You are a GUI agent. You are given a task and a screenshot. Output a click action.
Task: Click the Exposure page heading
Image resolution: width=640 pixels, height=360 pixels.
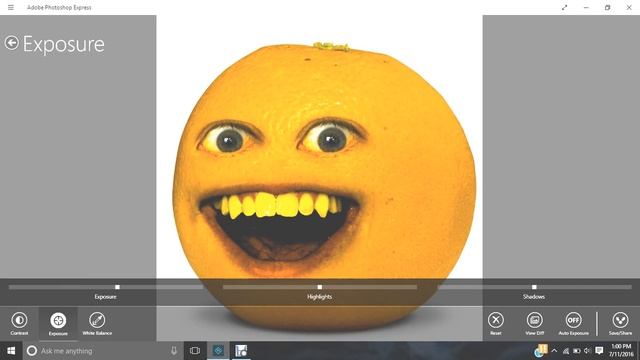click(64, 44)
